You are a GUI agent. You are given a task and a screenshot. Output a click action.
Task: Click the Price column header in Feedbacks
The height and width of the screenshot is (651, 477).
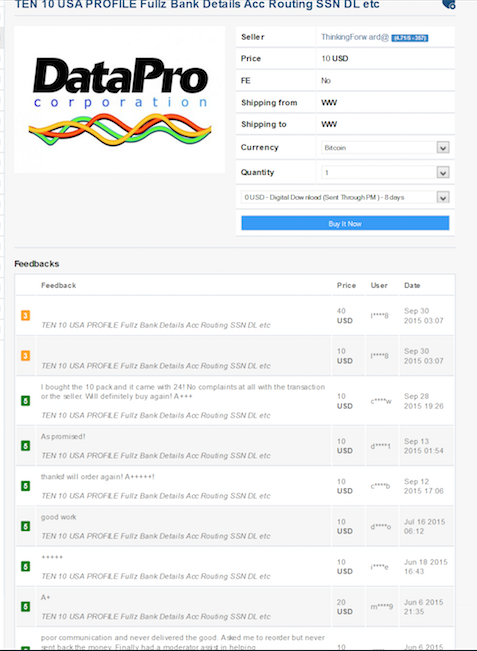click(x=346, y=285)
